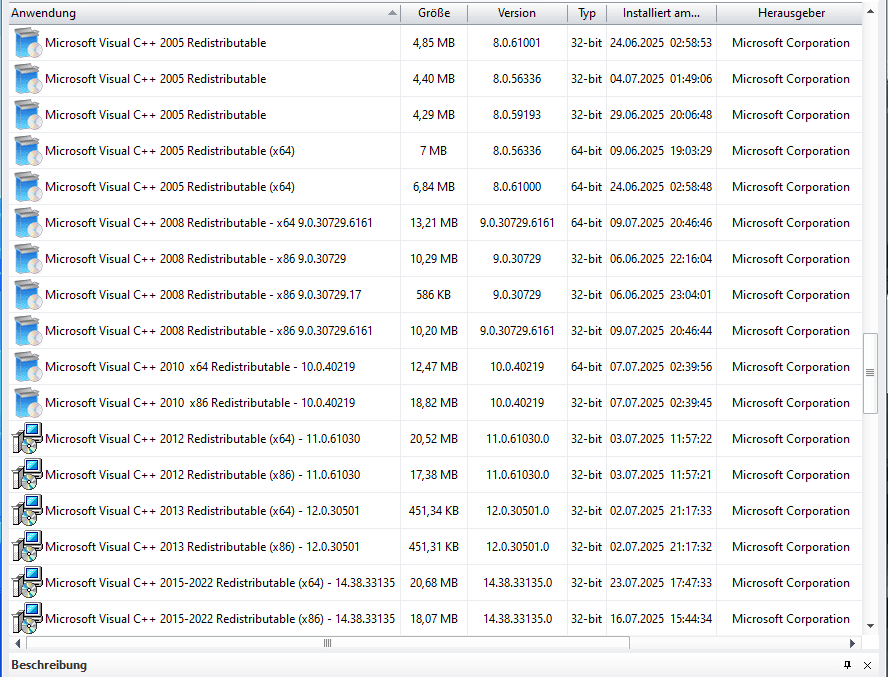Click install date 09.06.2025 19:03:29
888x677 pixels.
click(x=661, y=151)
